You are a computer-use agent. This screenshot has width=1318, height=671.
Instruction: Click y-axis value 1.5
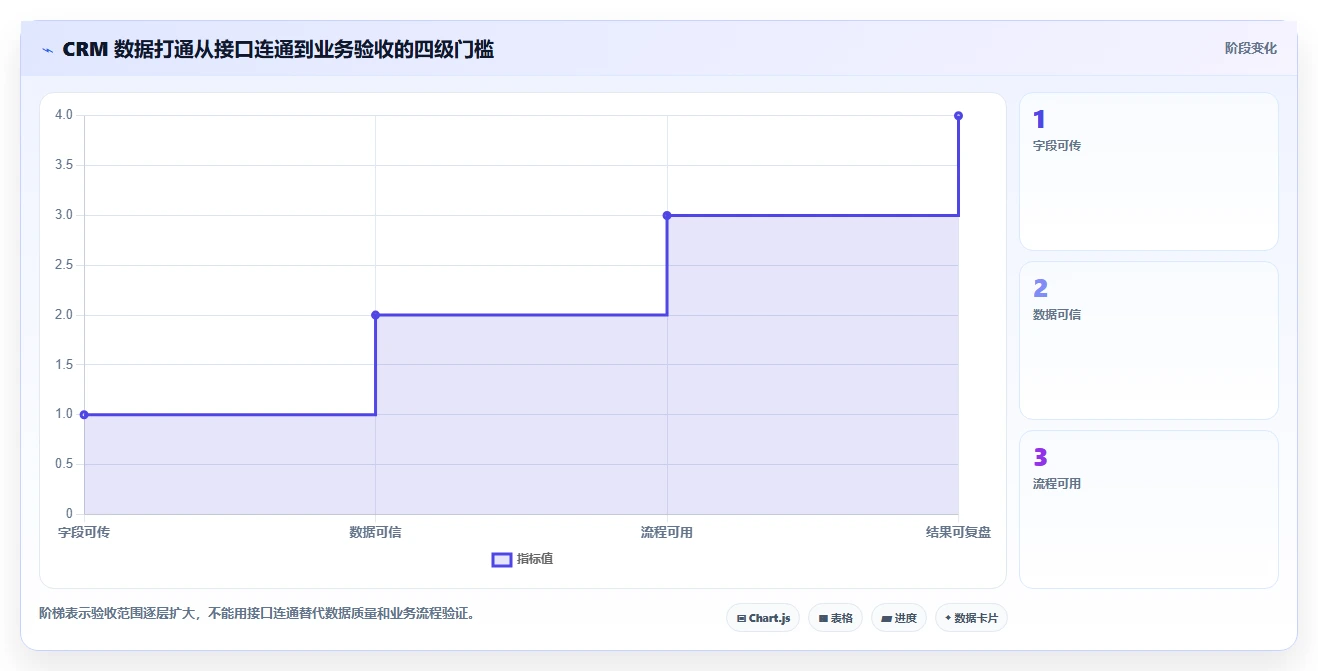click(x=64, y=365)
